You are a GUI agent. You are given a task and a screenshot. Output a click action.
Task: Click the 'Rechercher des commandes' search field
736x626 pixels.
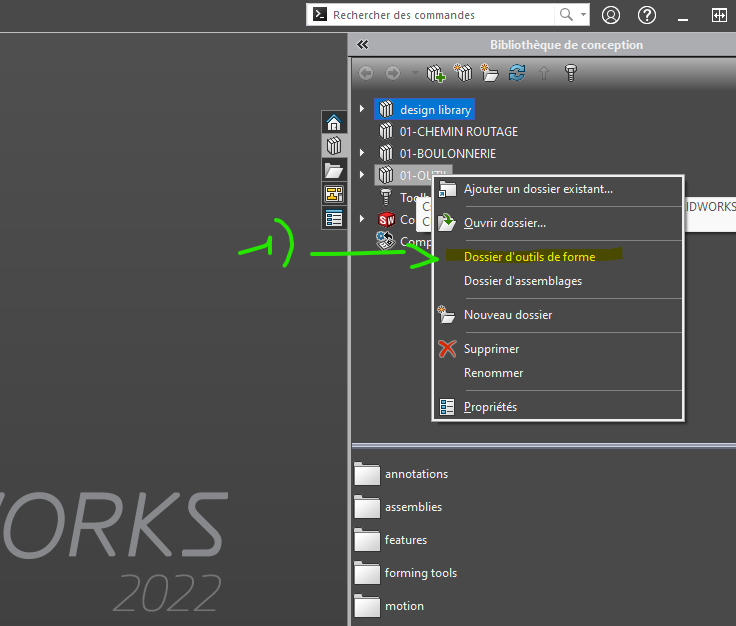tap(440, 15)
